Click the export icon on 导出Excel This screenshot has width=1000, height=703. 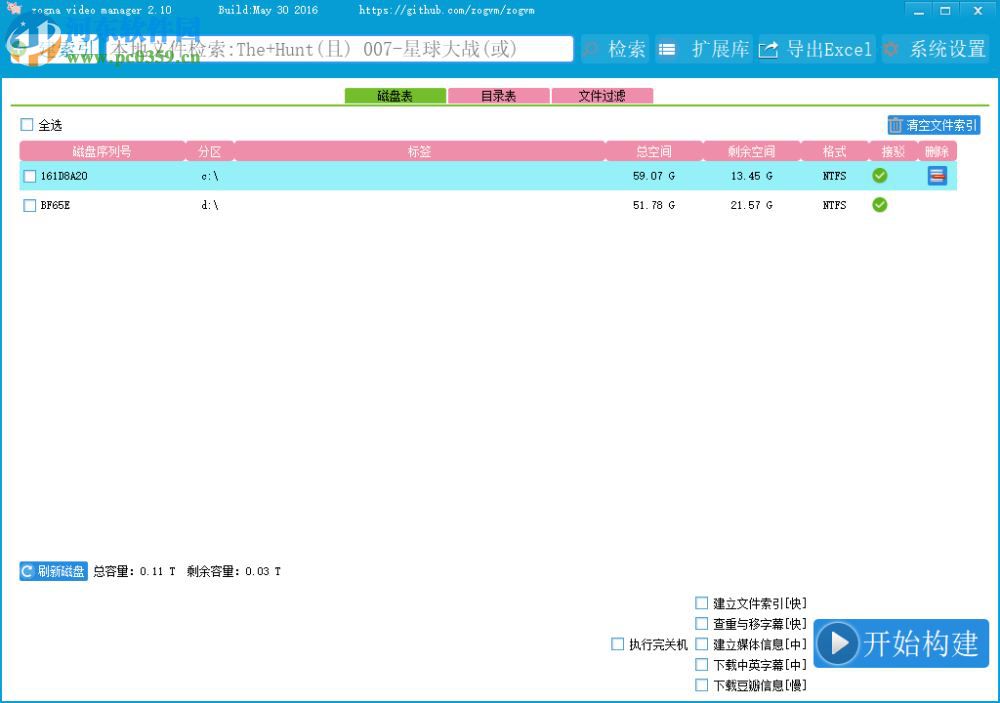point(768,49)
